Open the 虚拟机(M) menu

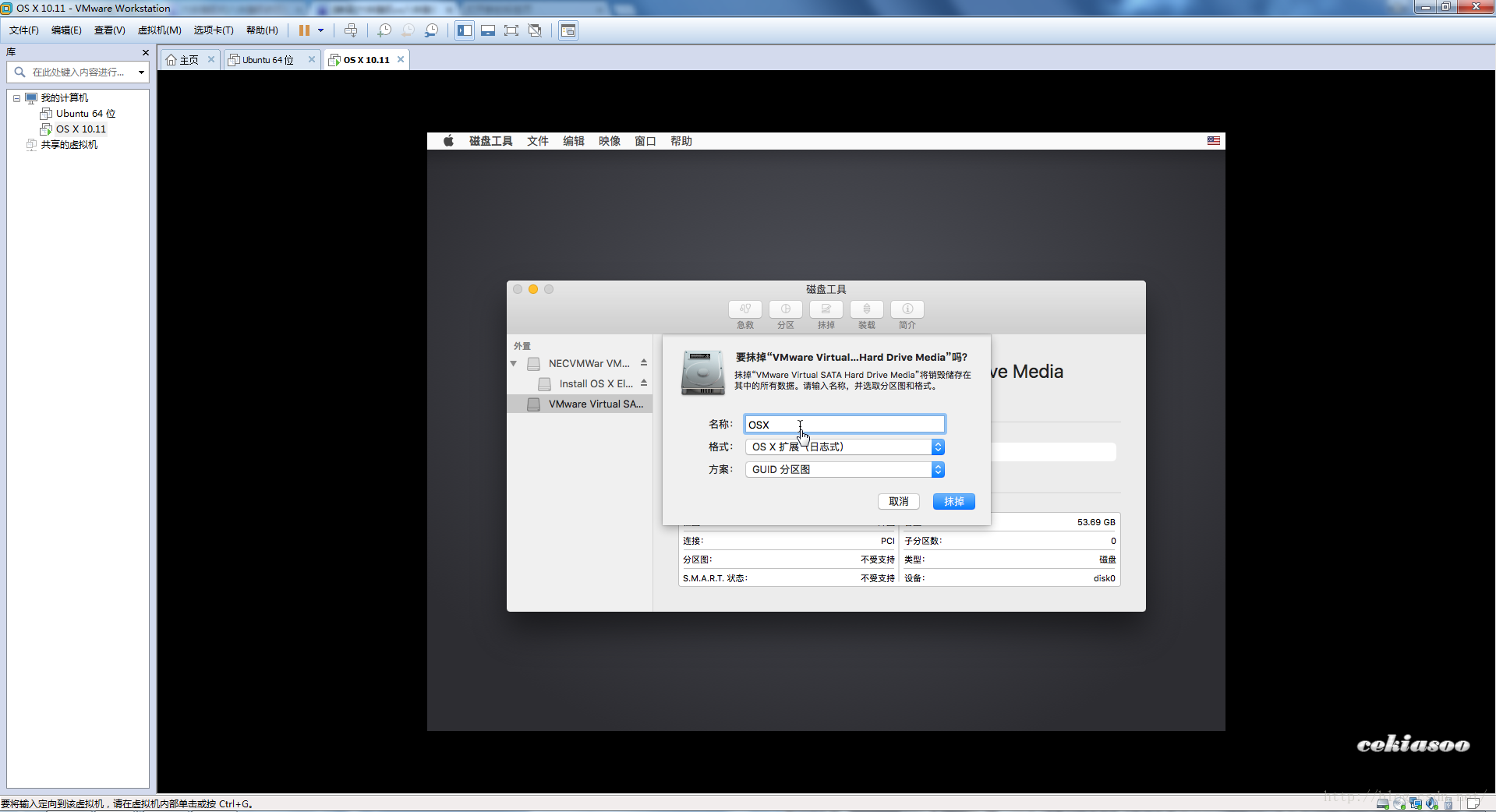coord(160,30)
